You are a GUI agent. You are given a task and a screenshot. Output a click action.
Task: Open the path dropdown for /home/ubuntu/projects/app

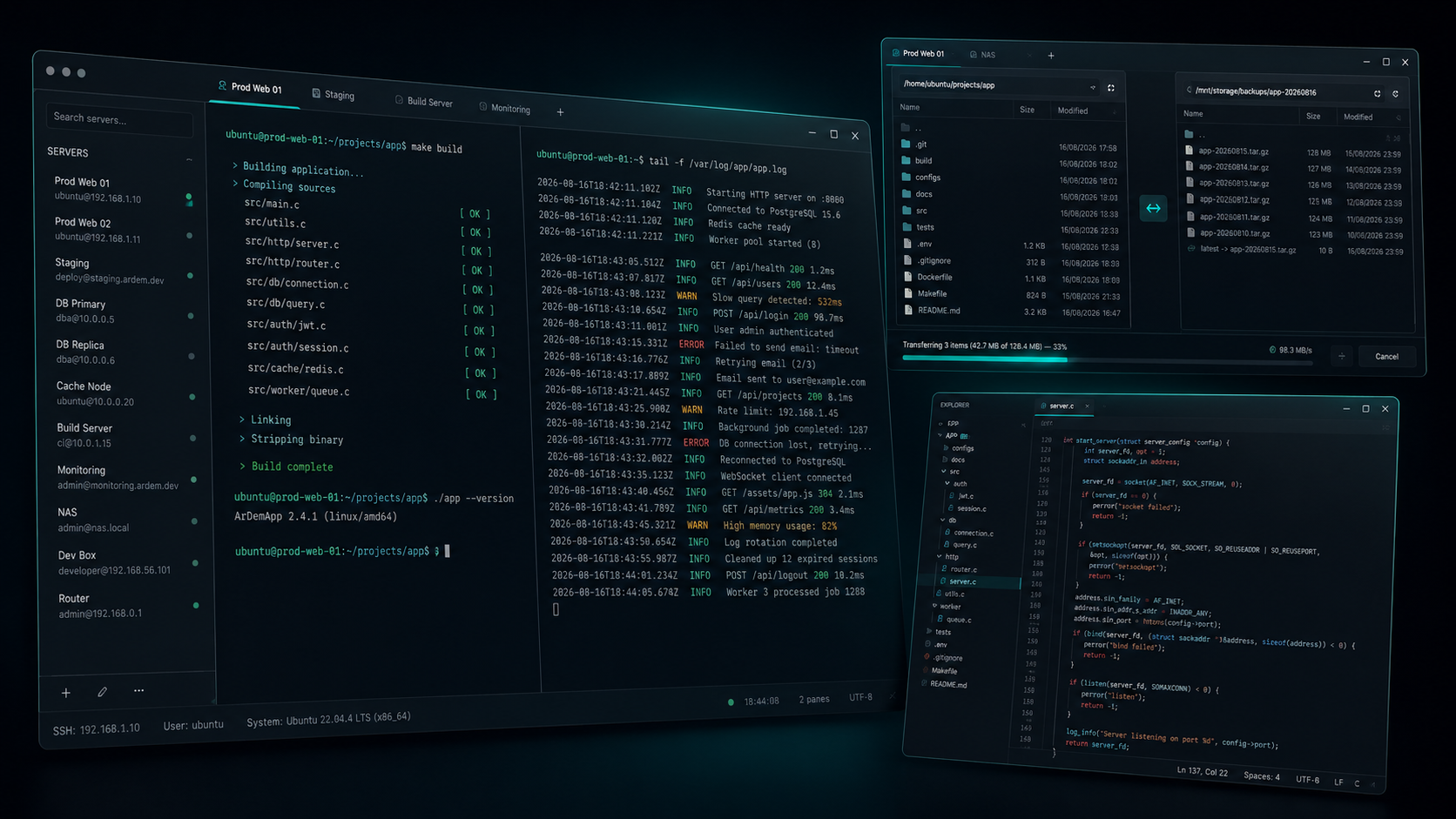[1093, 87]
